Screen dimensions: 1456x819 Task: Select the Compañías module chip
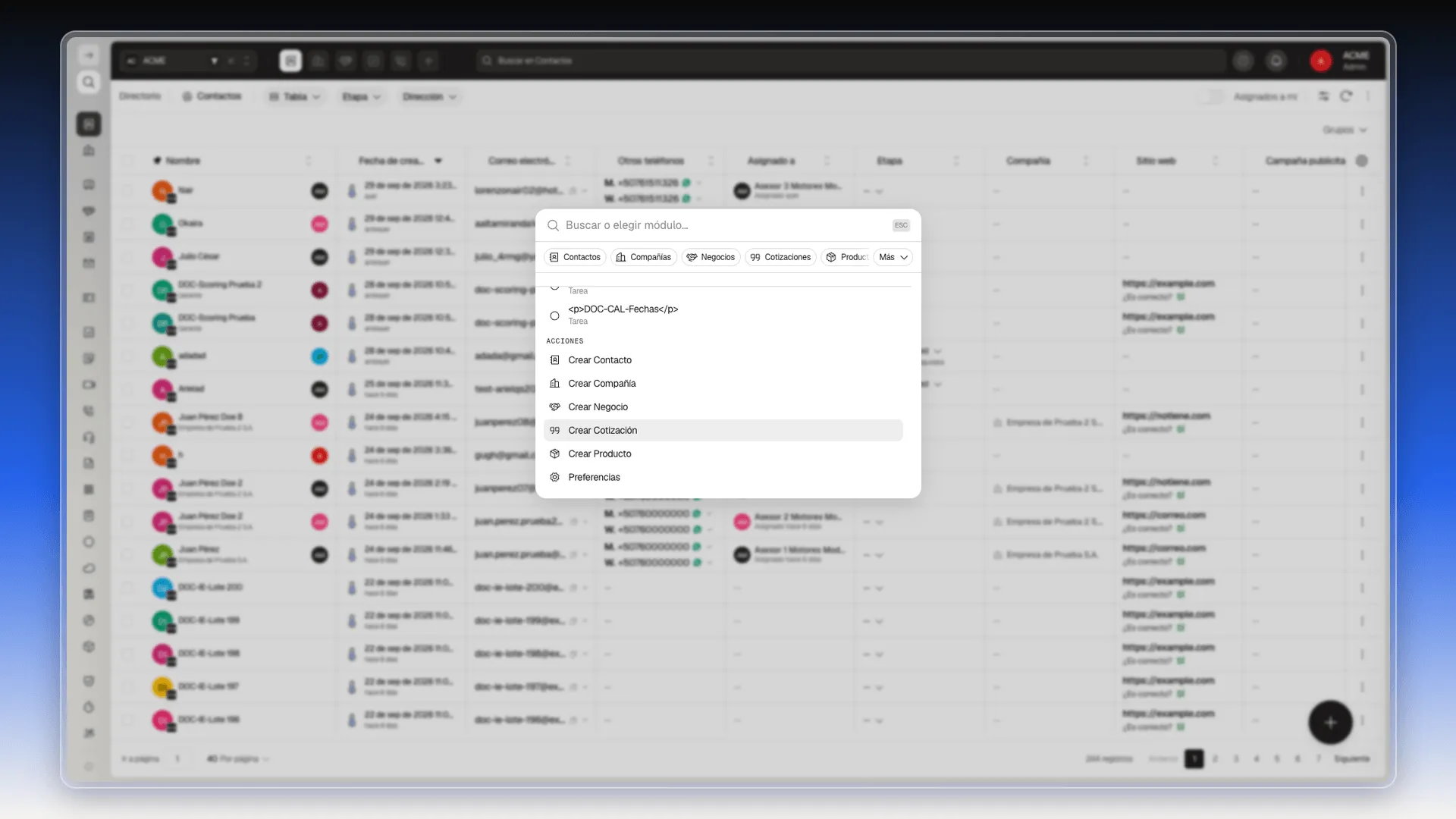click(644, 257)
